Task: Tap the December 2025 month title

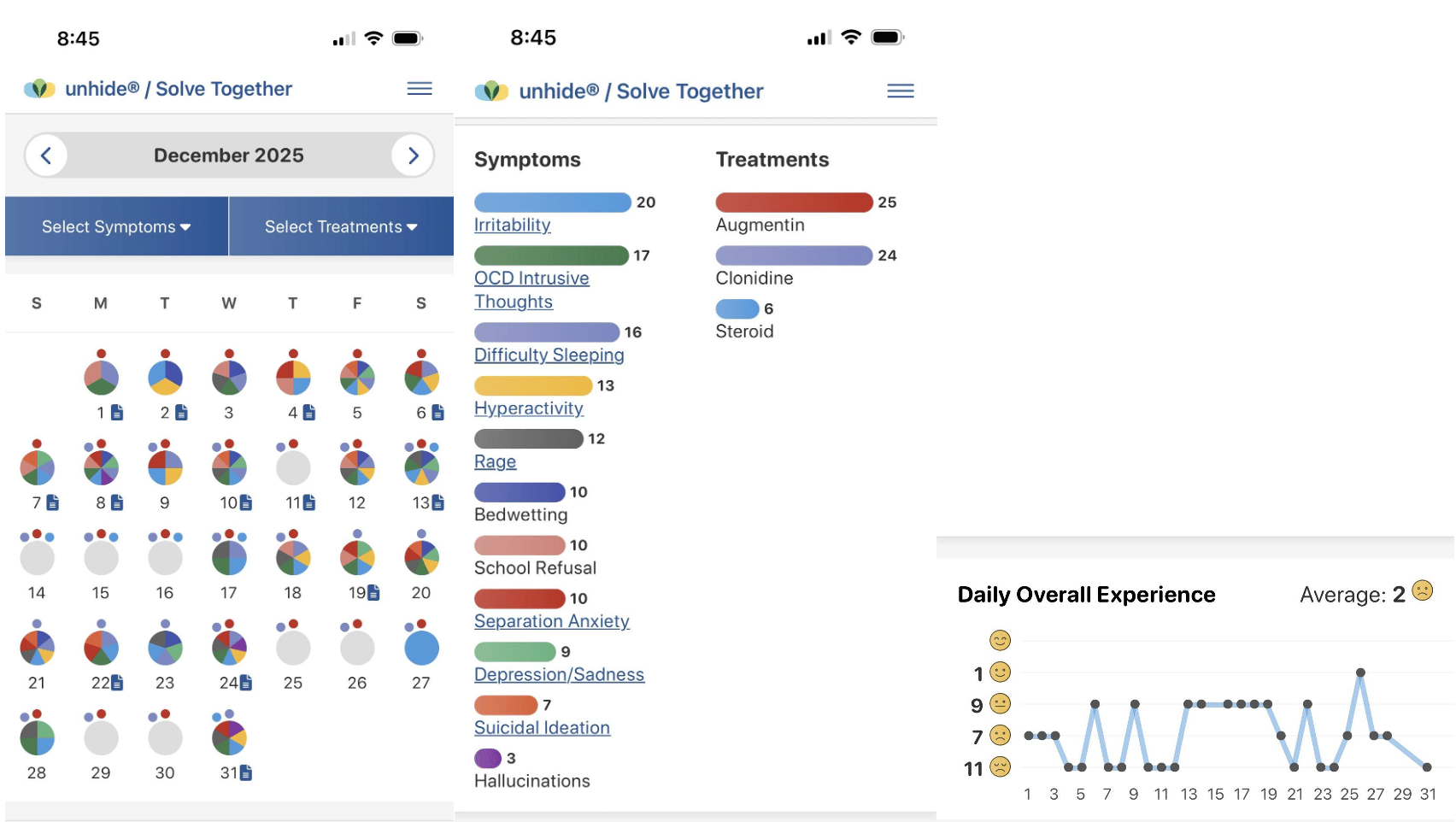Action: pyautogui.click(x=229, y=156)
